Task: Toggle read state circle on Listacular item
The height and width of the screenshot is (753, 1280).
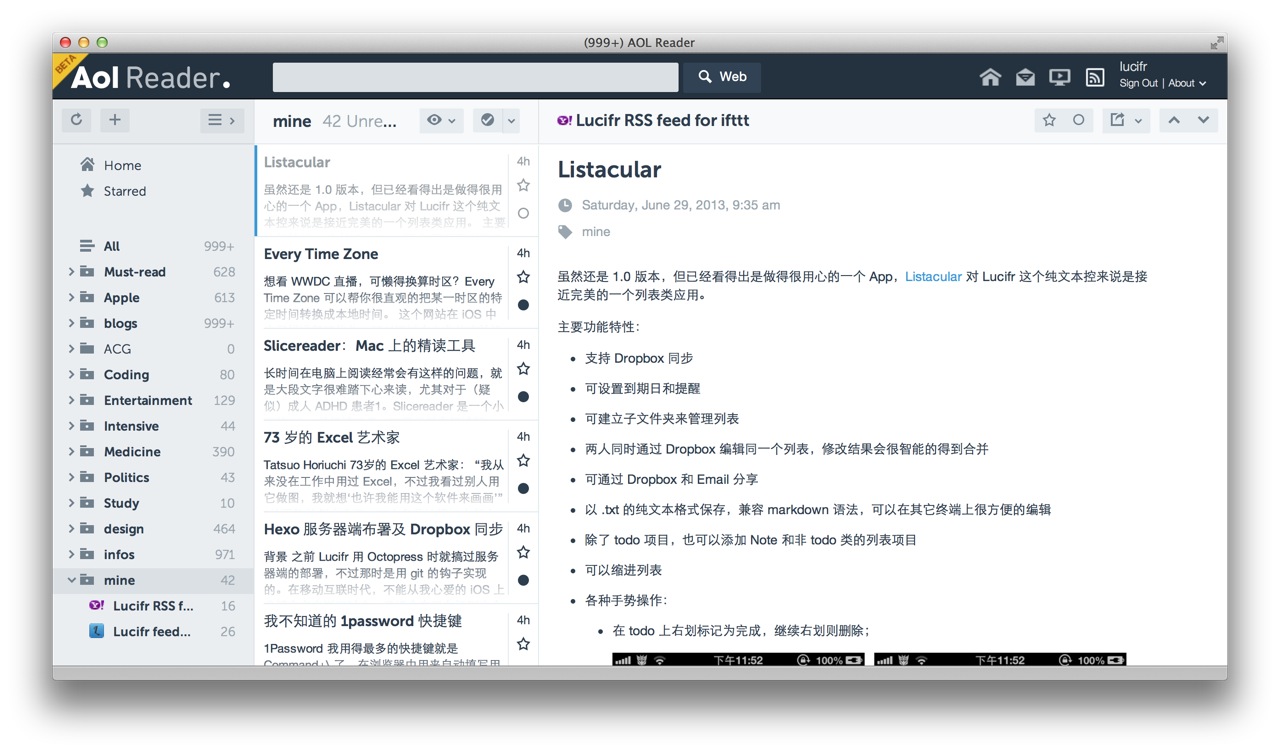Action: pyautogui.click(x=523, y=213)
